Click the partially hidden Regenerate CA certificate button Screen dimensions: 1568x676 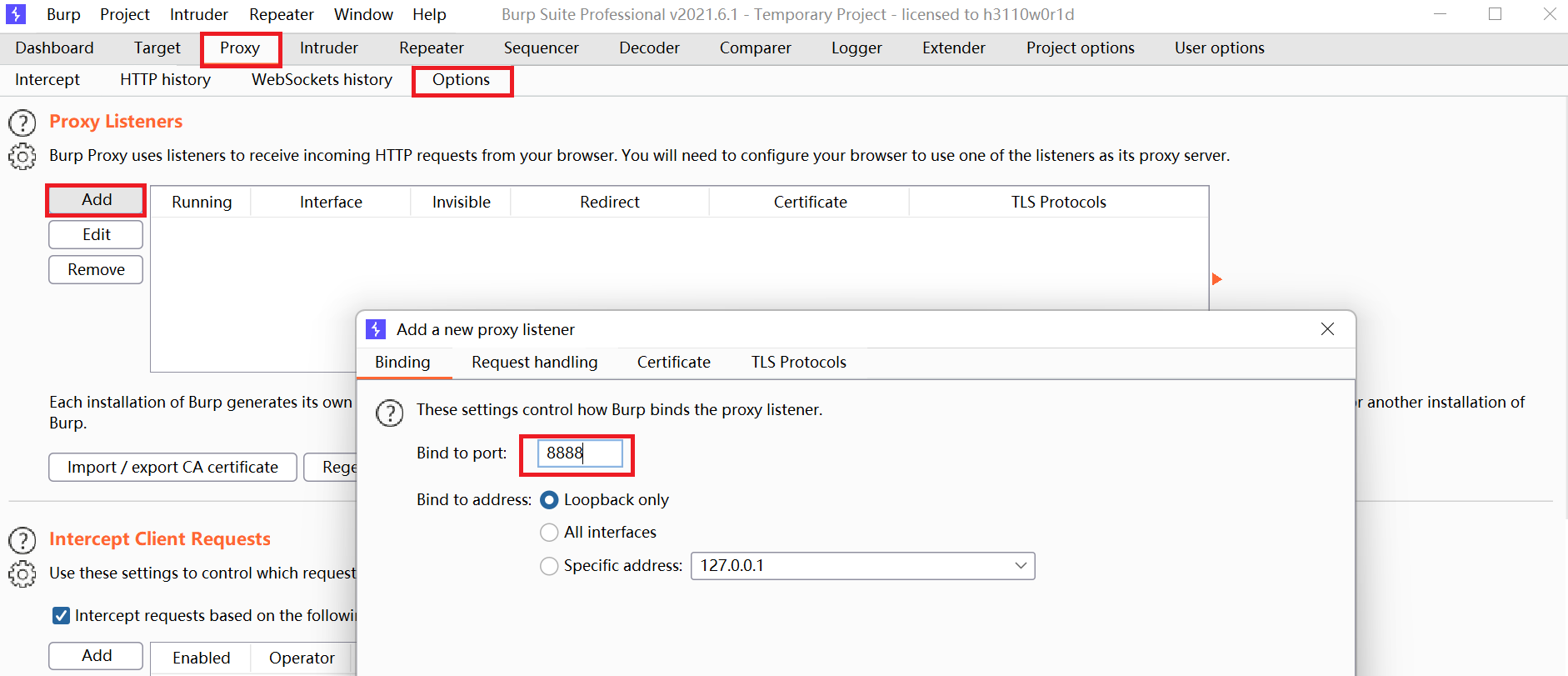pos(331,468)
